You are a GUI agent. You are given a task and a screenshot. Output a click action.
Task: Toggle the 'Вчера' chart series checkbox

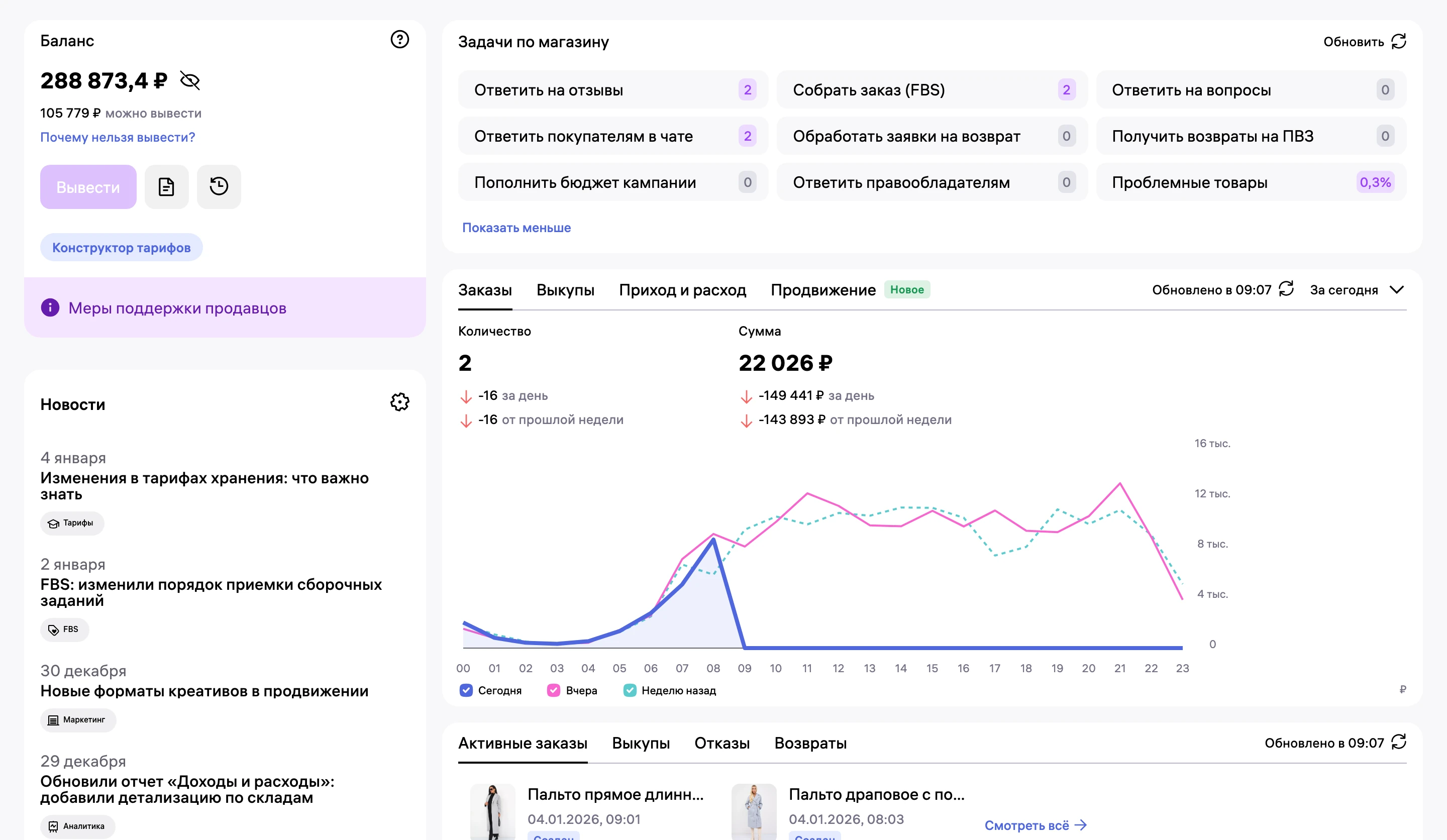554,690
